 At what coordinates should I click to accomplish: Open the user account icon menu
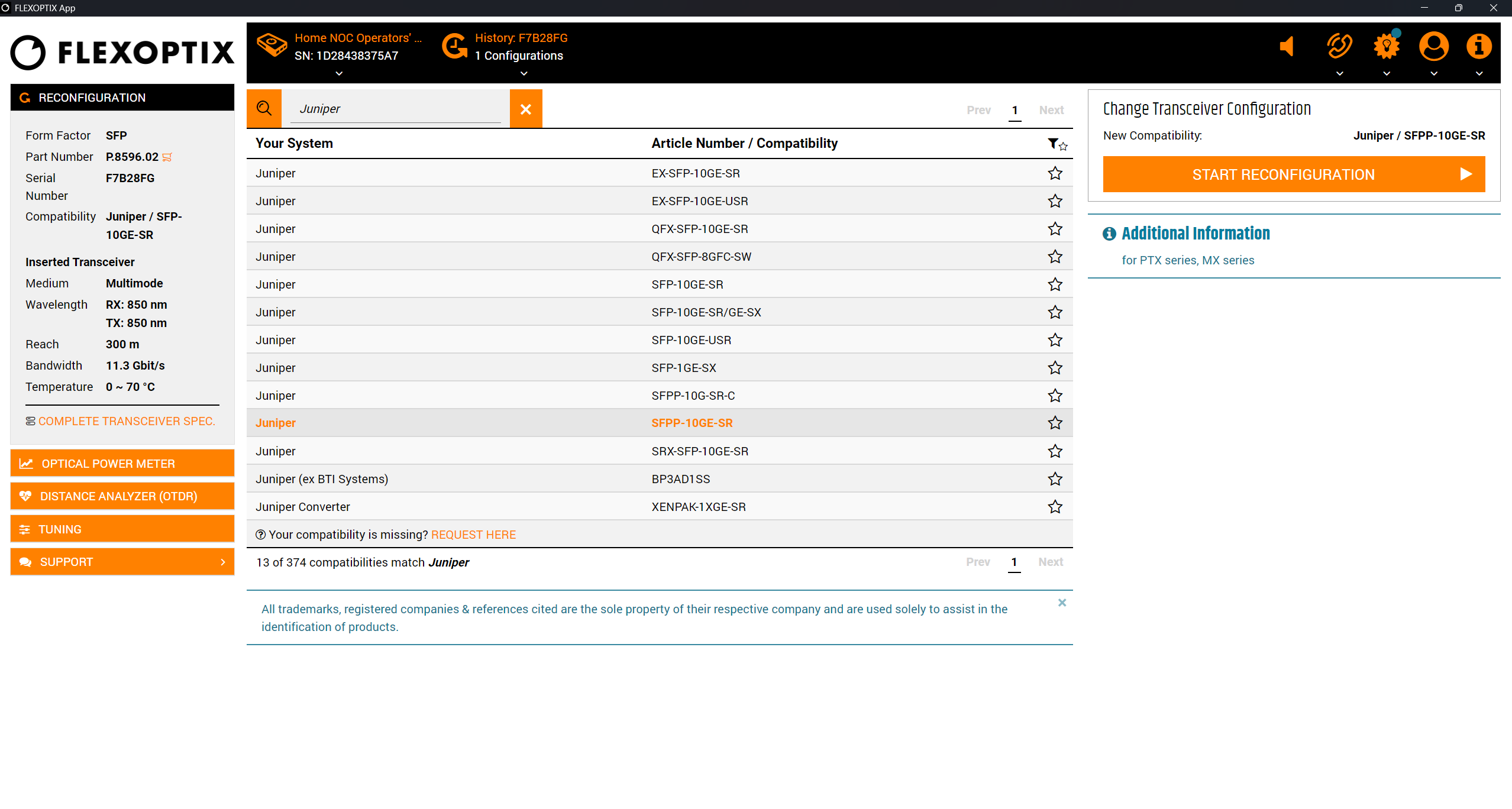coord(1433,47)
